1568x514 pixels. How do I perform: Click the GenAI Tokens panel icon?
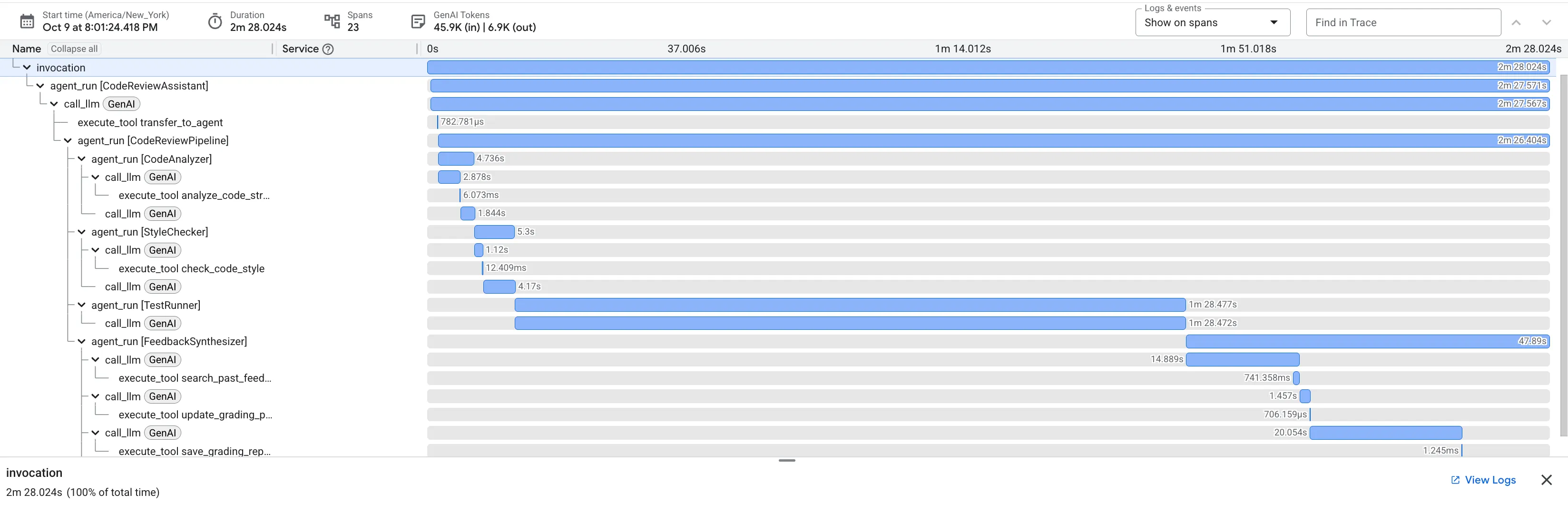click(x=418, y=21)
